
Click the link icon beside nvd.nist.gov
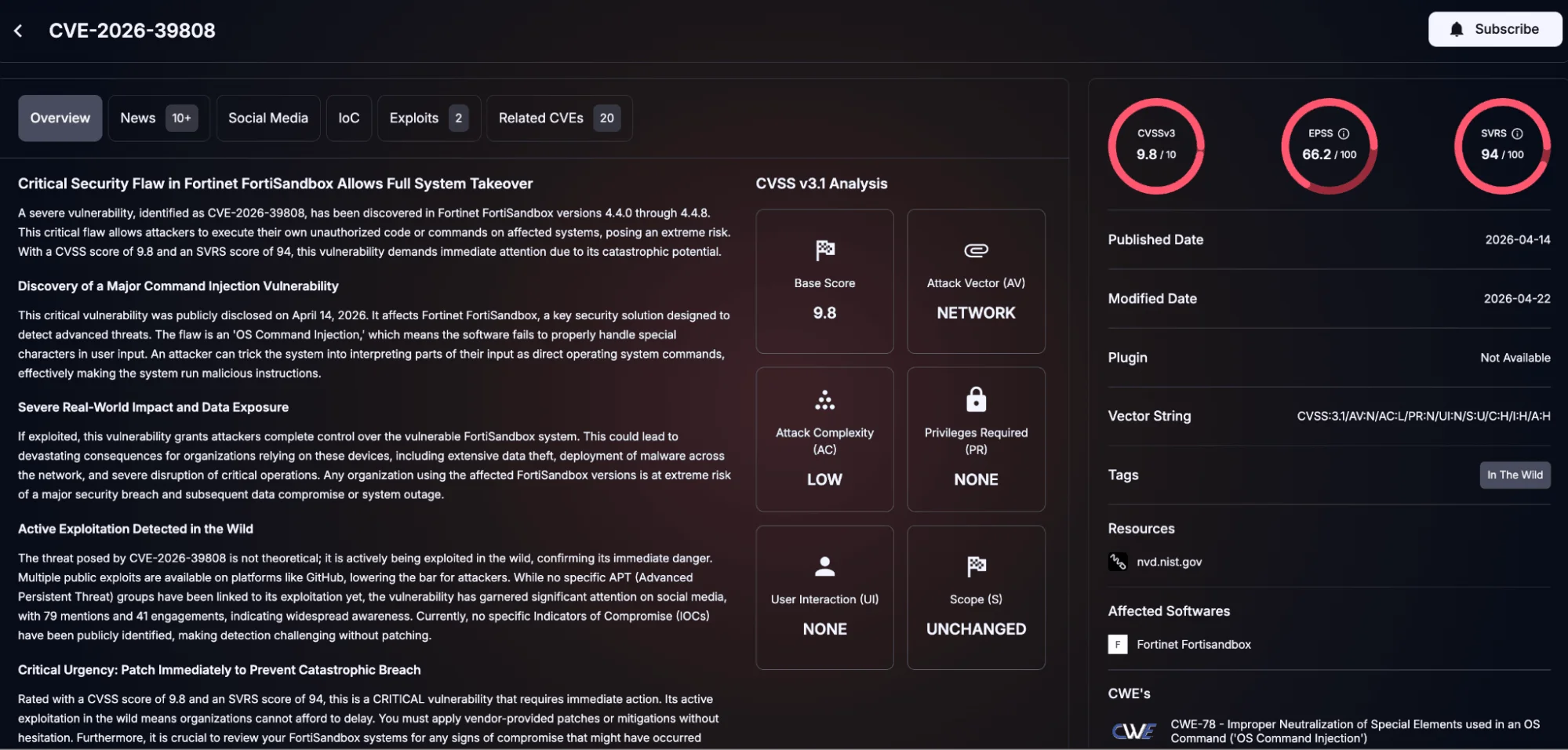[1118, 562]
